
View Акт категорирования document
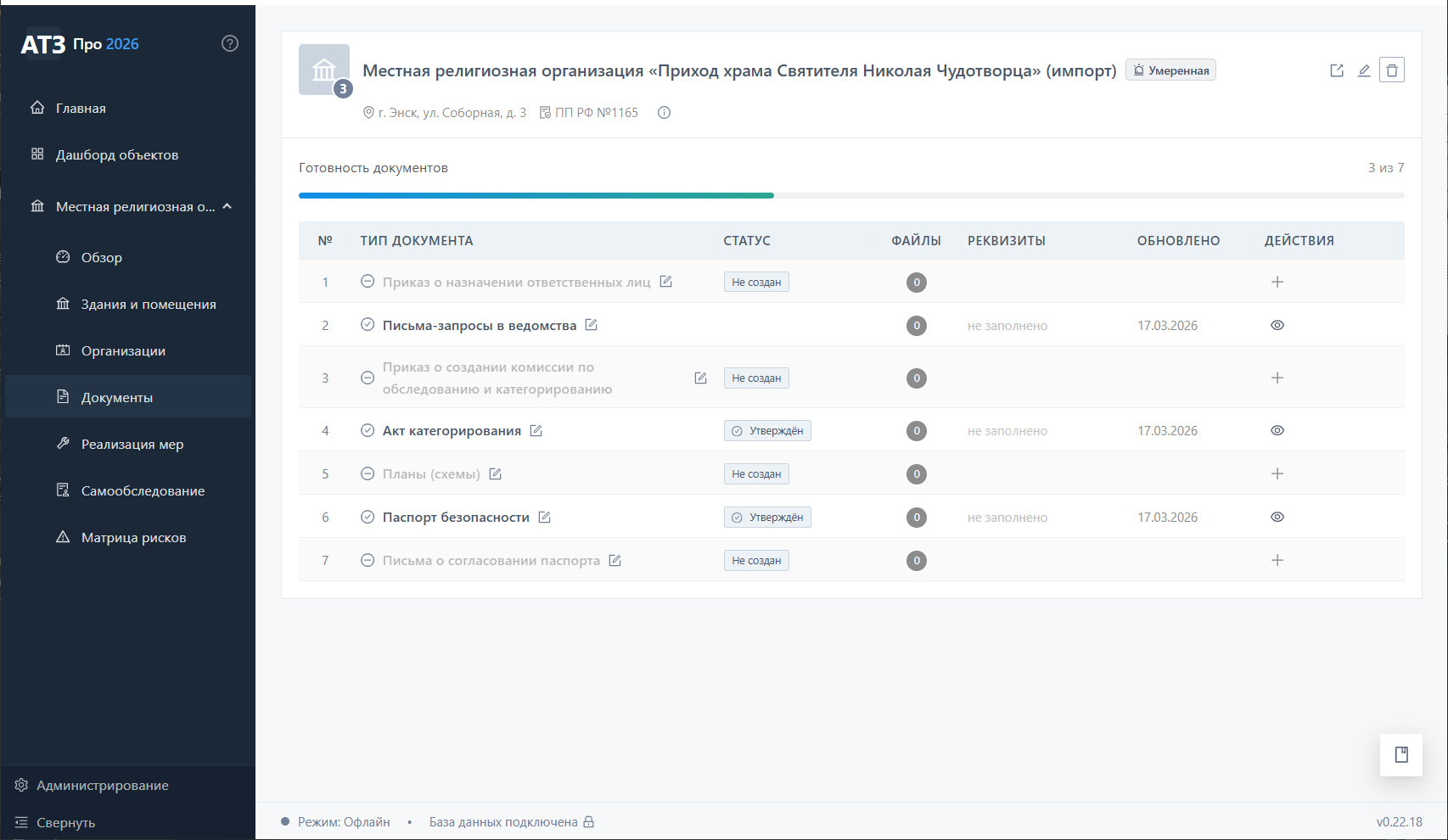click(1277, 430)
